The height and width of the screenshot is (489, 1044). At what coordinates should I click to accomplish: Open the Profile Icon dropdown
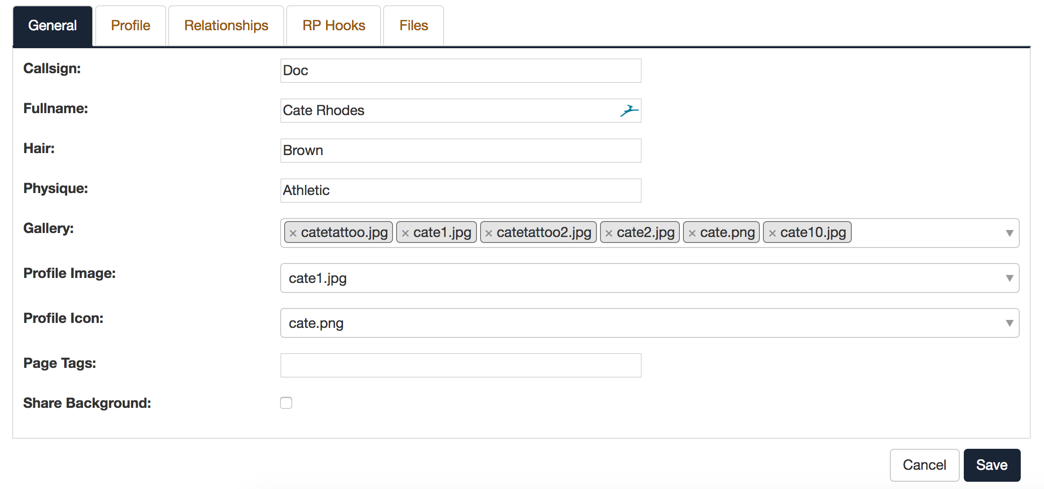[650, 323]
